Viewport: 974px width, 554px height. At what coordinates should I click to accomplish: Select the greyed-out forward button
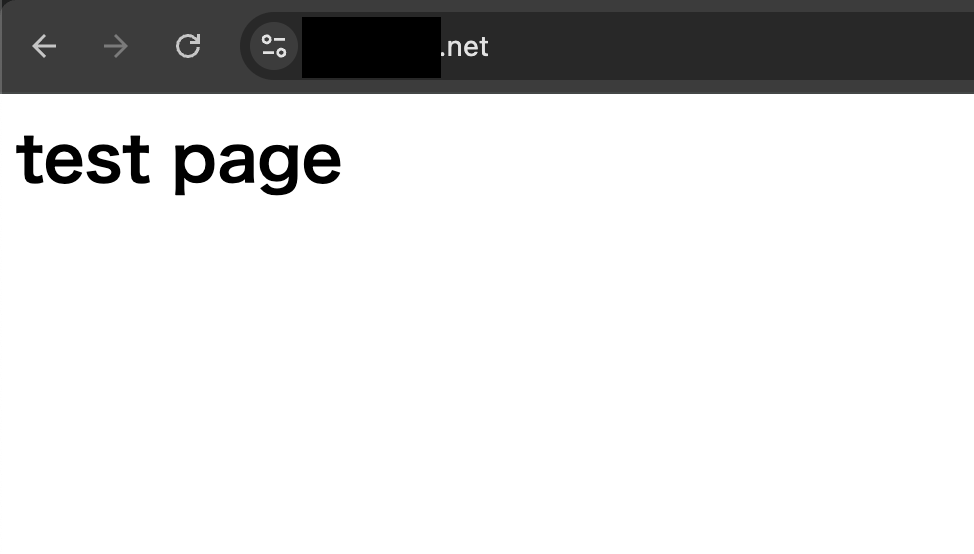(x=116, y=46)
